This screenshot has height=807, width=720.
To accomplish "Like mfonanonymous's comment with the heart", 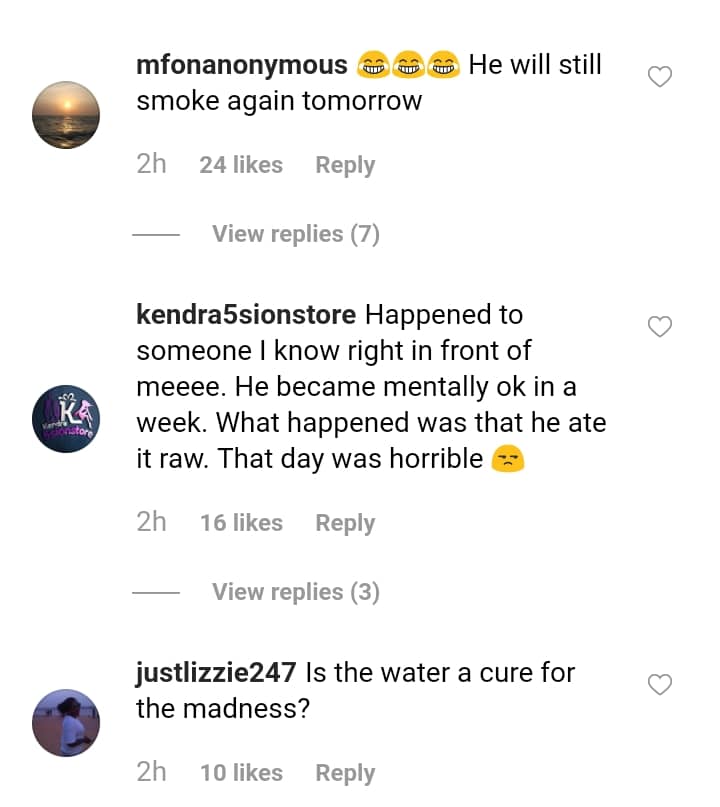I will [x=660, y=77].
